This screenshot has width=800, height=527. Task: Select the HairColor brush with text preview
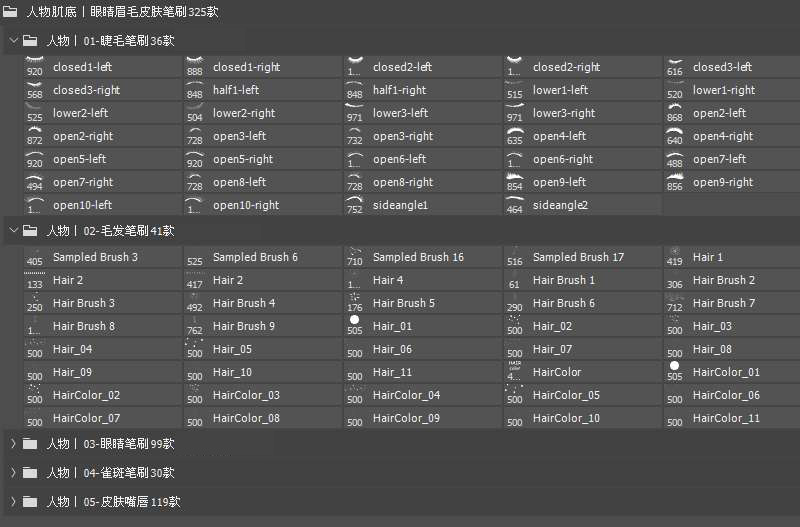[556, 372]
